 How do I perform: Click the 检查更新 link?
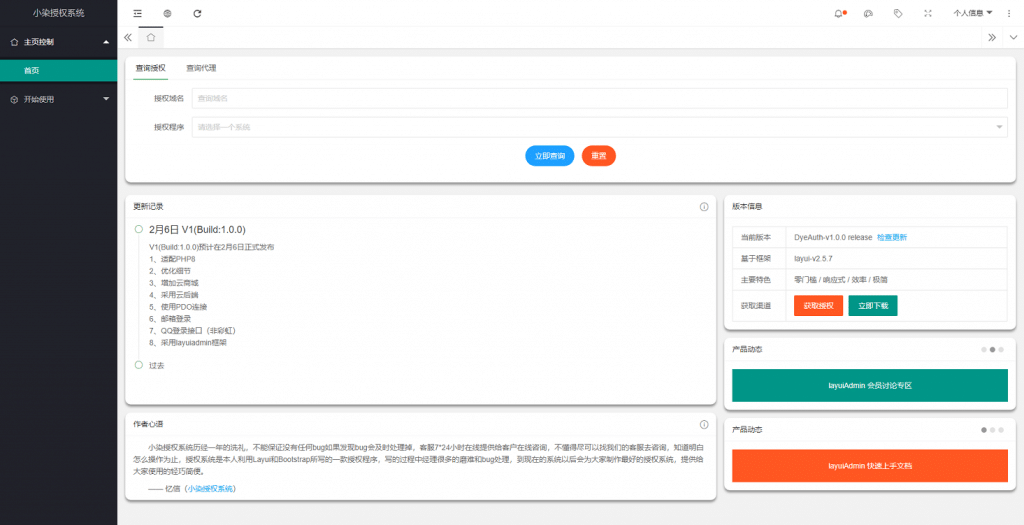(892, 238)
